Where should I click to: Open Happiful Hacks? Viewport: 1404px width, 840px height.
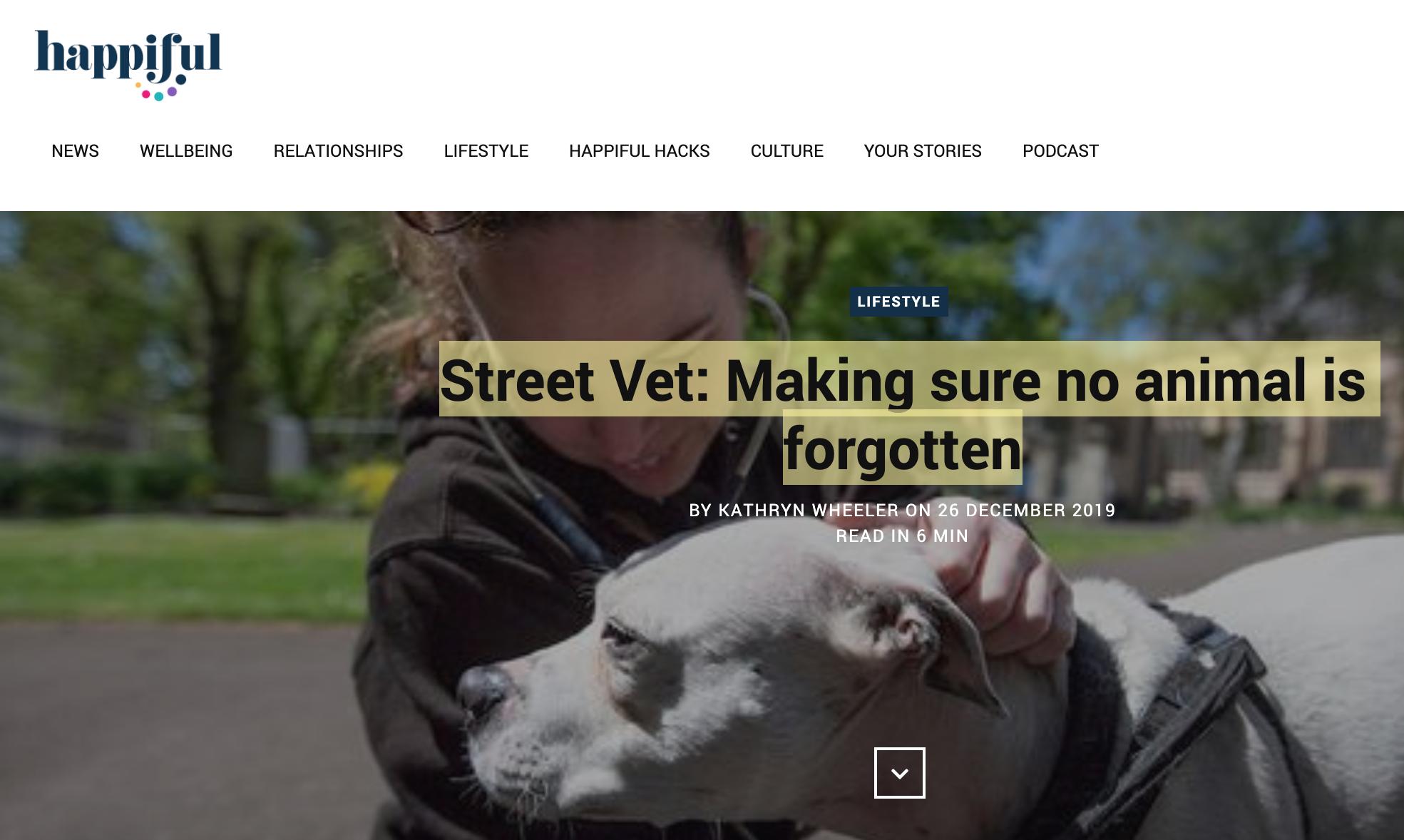click(639, 151)
